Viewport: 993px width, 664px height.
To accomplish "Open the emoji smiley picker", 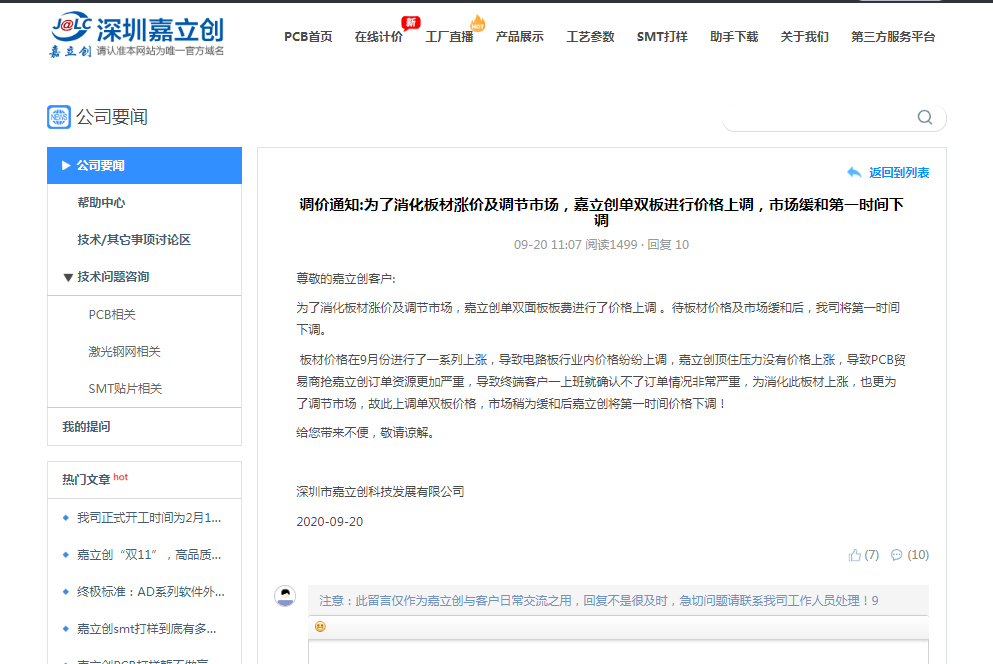I will point(320,627).
